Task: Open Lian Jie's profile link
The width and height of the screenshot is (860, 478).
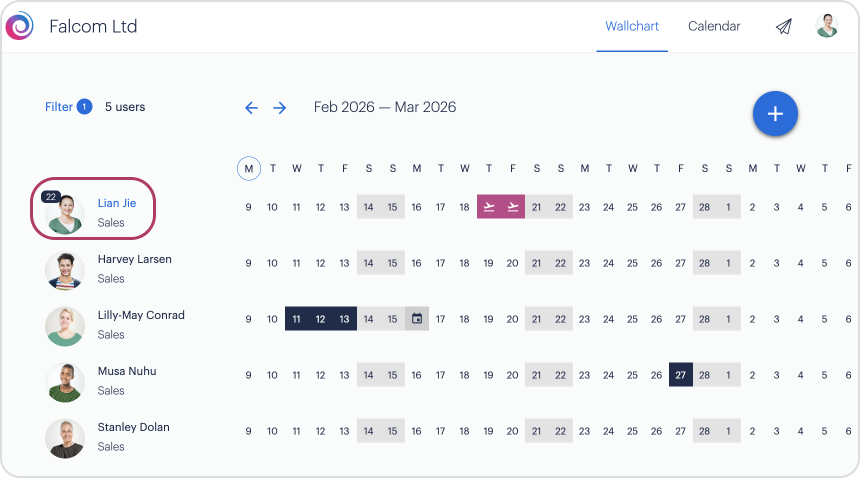Action: 117,203
